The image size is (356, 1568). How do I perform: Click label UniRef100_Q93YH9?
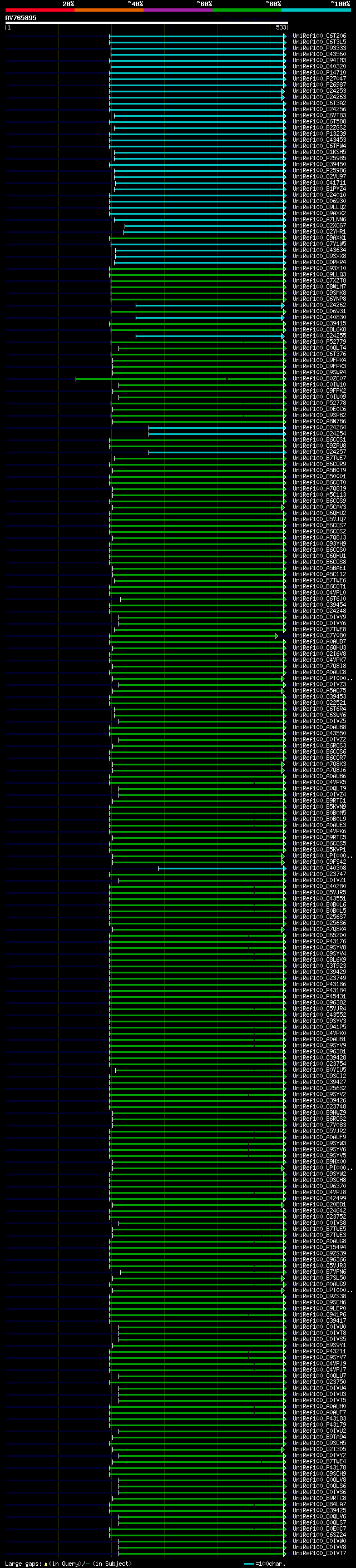click(x=319, y=543)
